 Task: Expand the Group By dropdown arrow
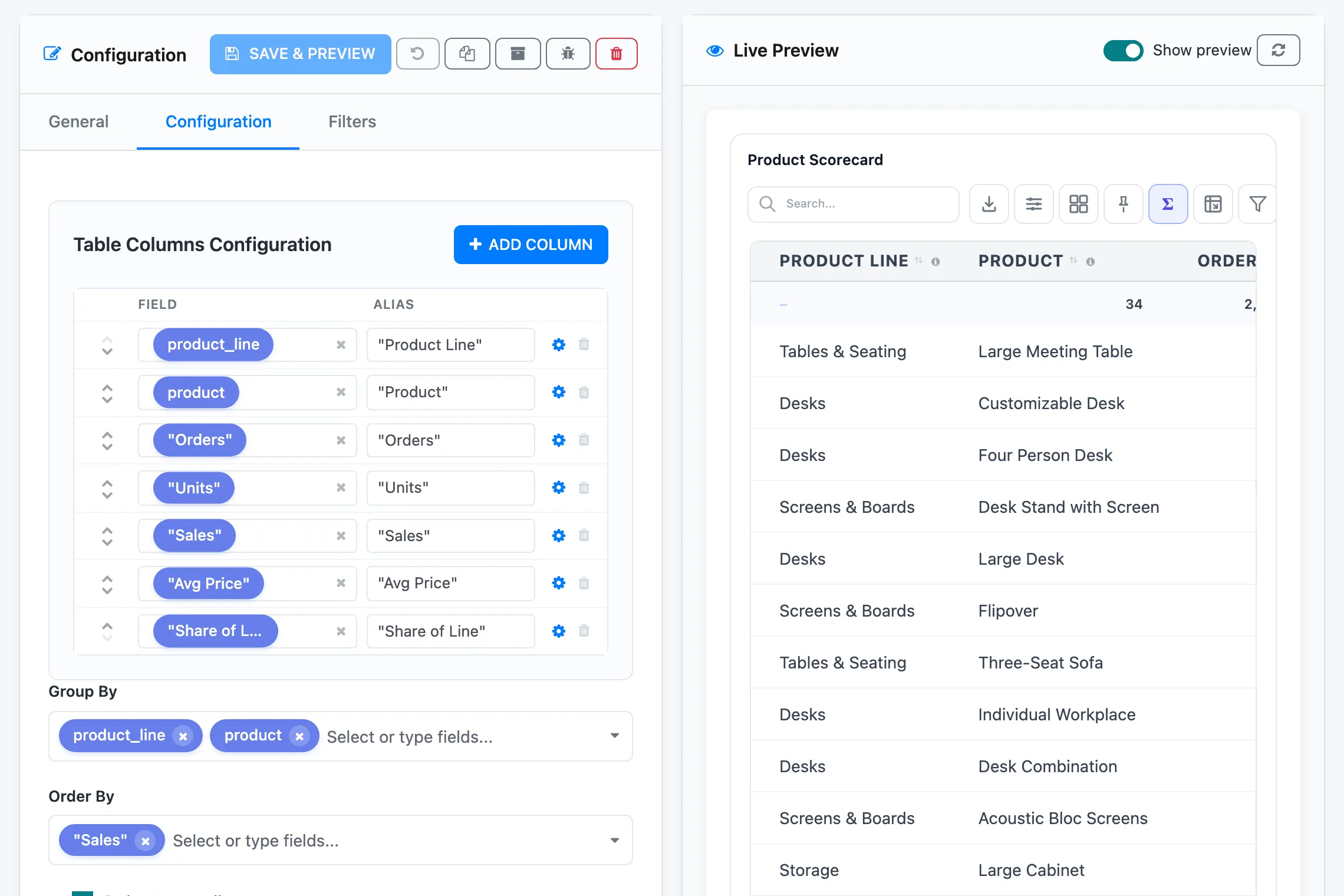pyautogui.click(x=615, y=735)
